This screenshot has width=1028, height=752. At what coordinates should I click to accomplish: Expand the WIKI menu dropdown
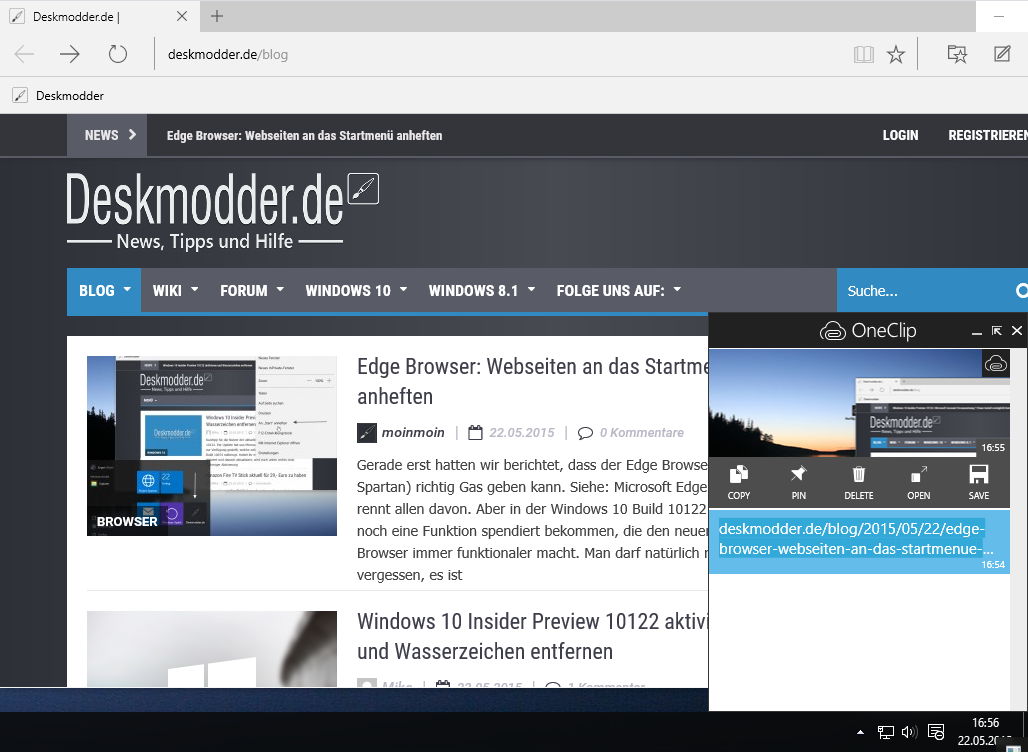[x=174, y=290]
